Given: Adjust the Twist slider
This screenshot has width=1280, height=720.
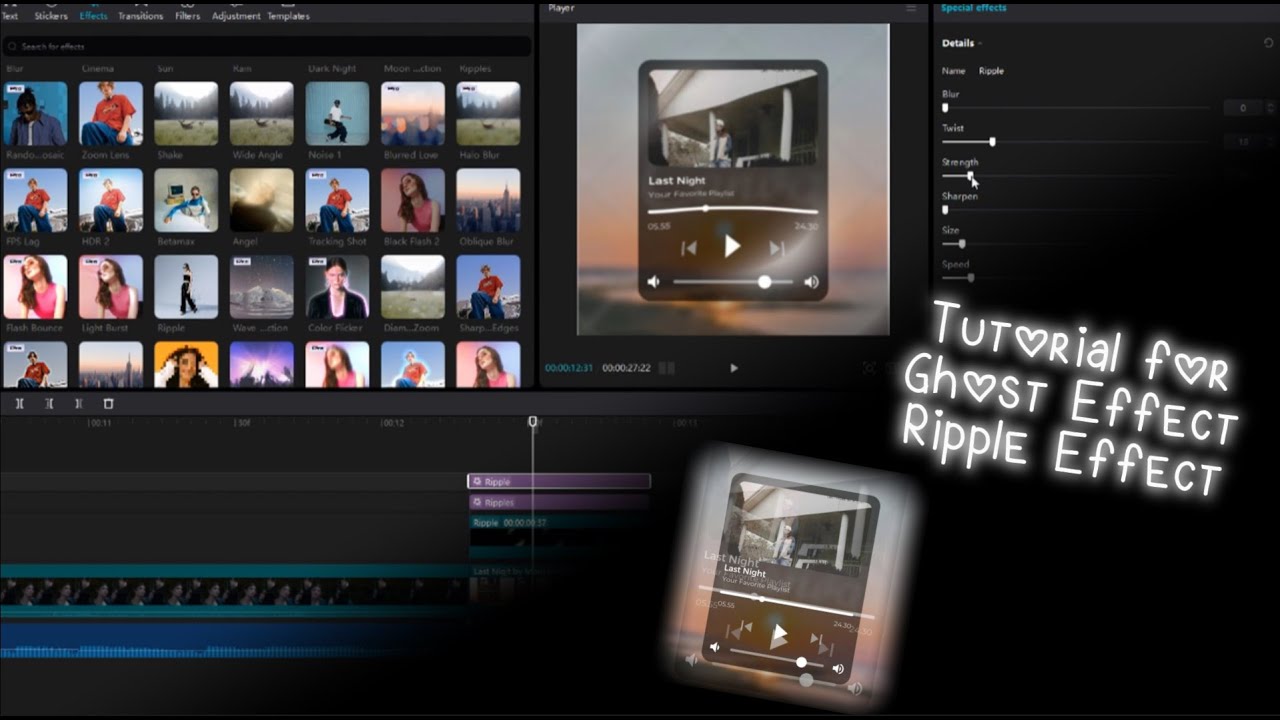Looking at the screenshot, I should tap(1077, 142).
